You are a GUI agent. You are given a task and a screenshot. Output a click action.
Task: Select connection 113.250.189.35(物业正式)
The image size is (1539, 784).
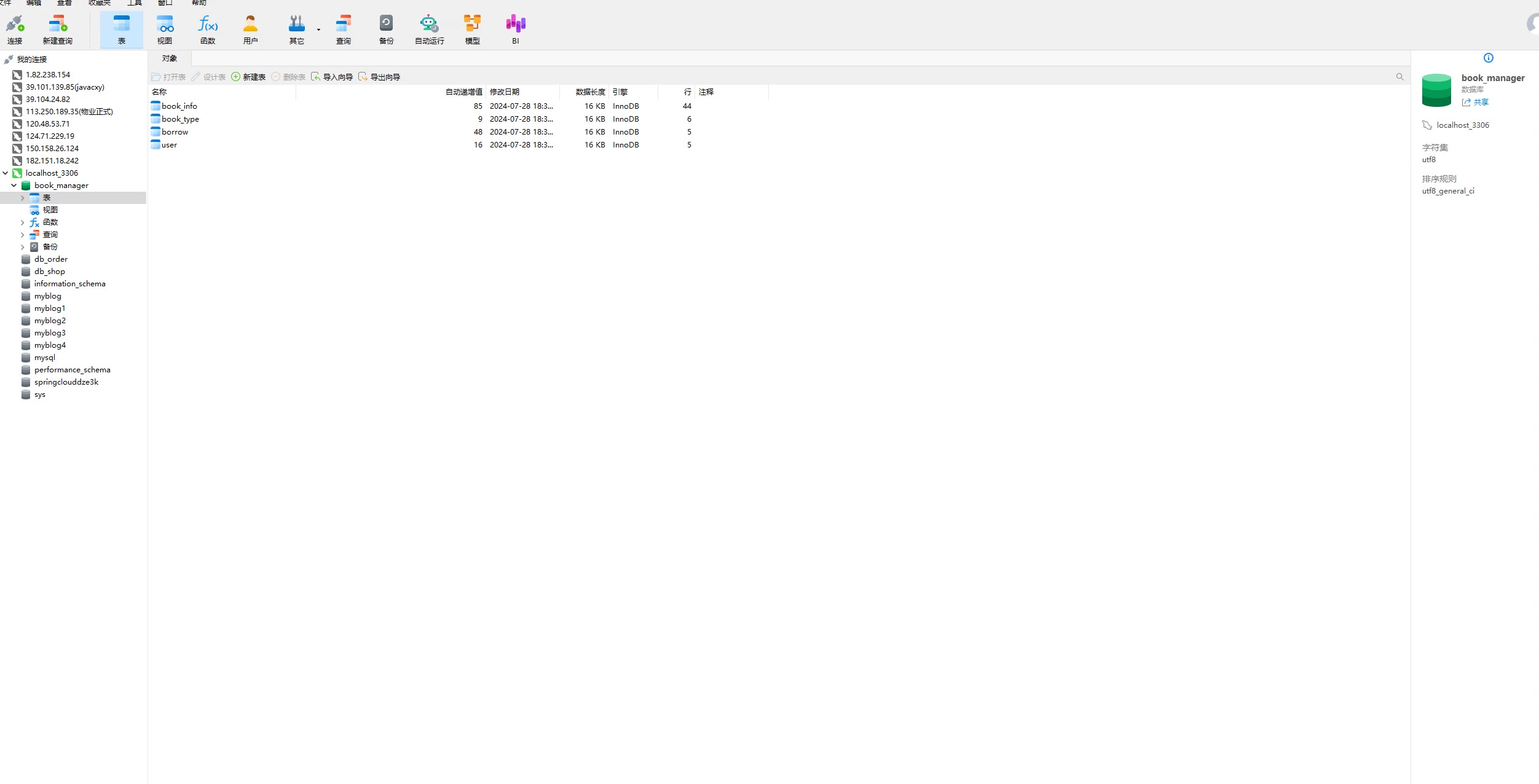[x=69, y=112]
